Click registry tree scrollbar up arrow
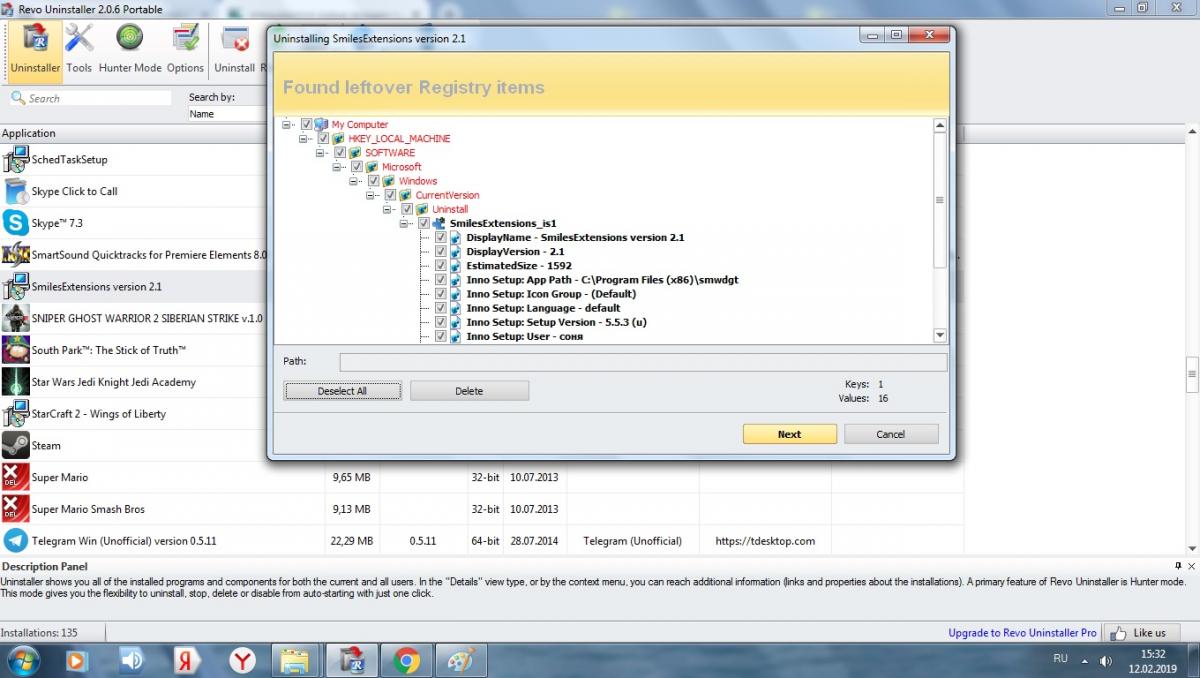This screenshot has height=678, width=1200. click(939, 126)
